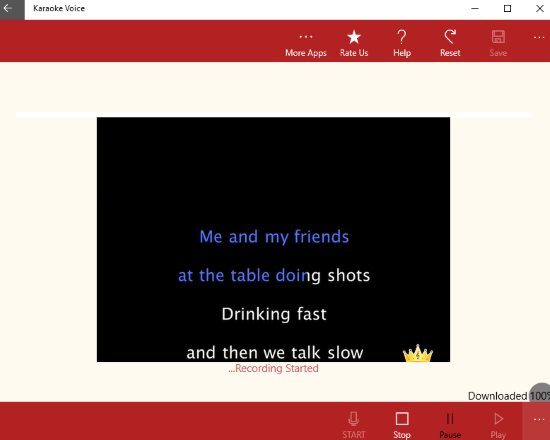Viewport: 550px width, 440px height.
Task: Save the recording
Action: point(498,44)
